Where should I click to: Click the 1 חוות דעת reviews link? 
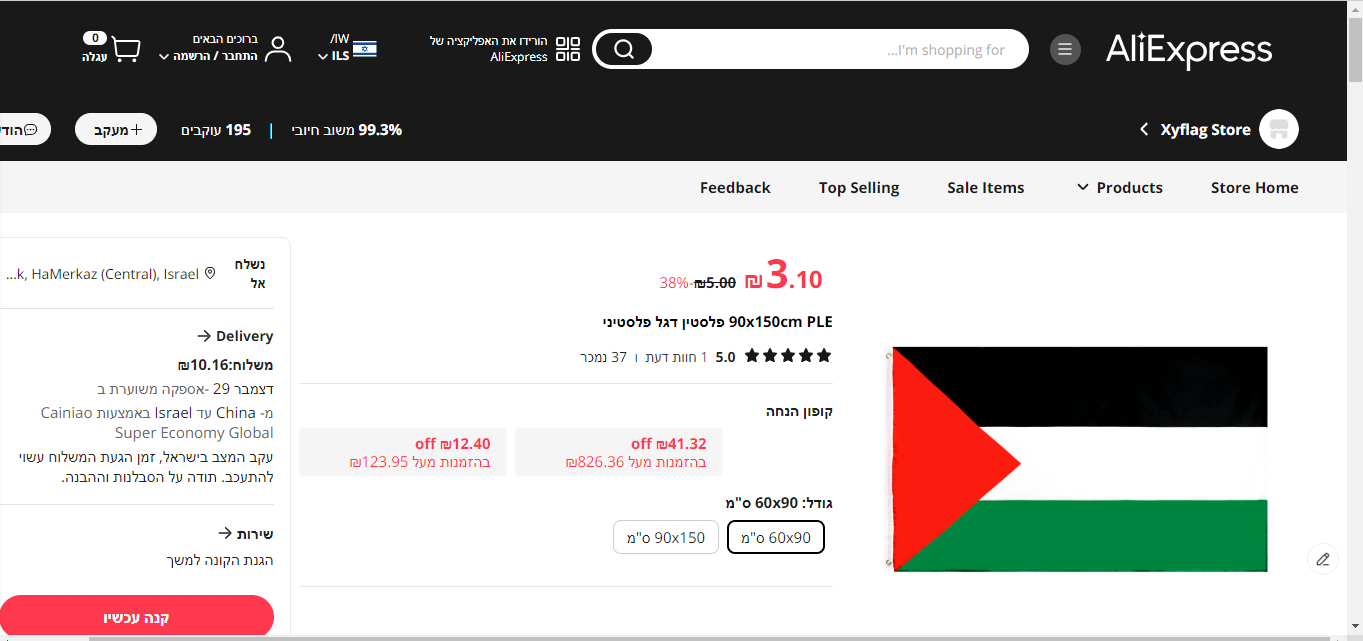point(675,356)
